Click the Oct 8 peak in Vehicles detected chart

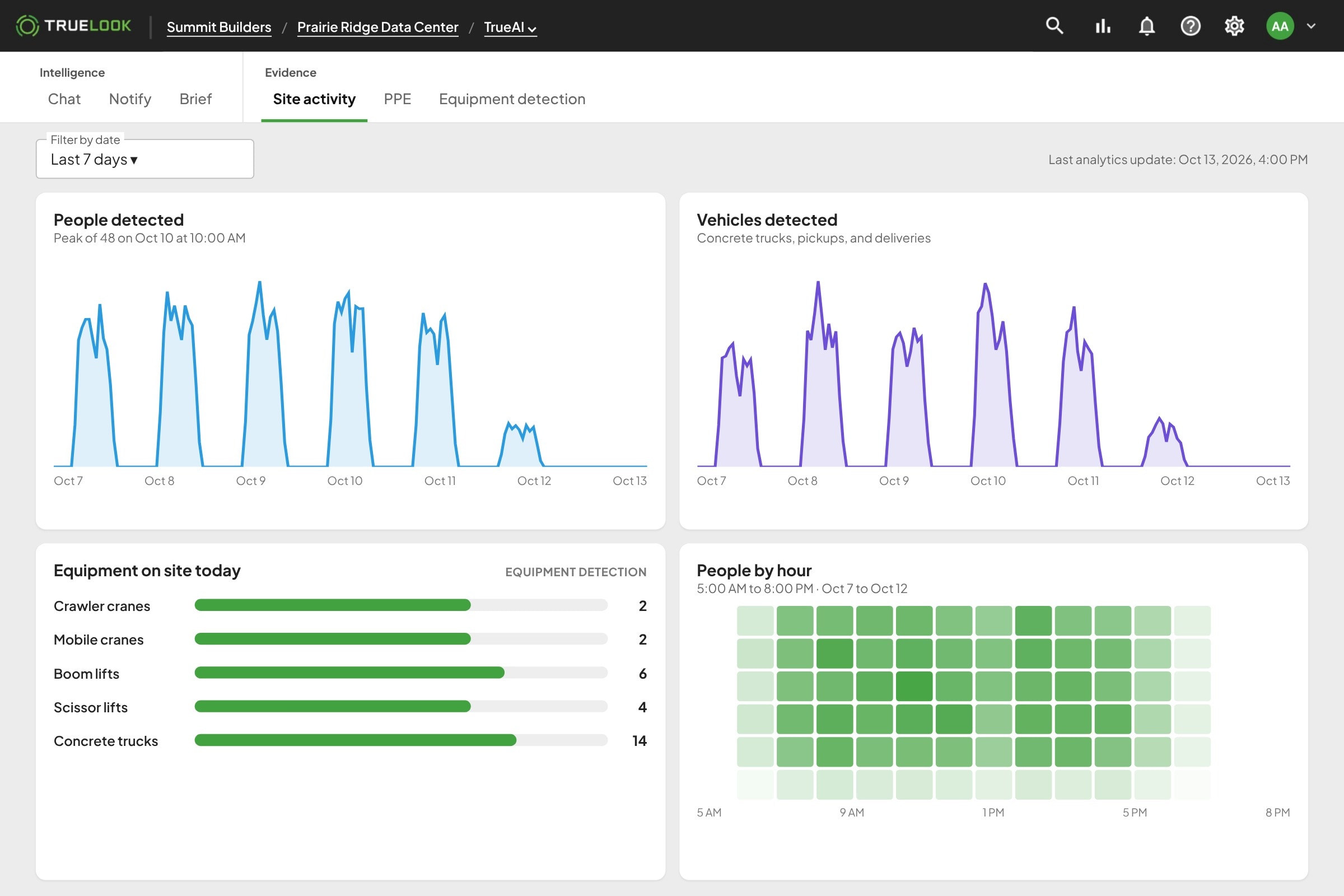pos(818,282)
